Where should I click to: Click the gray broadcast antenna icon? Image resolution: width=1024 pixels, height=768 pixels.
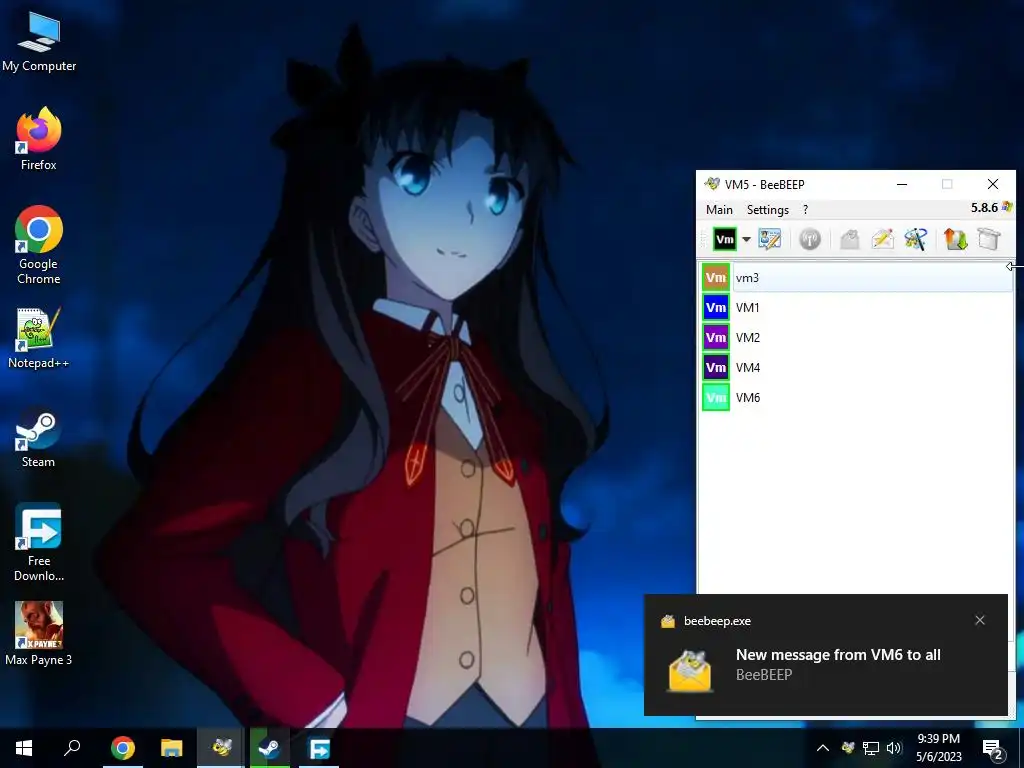tap(810, 239)
